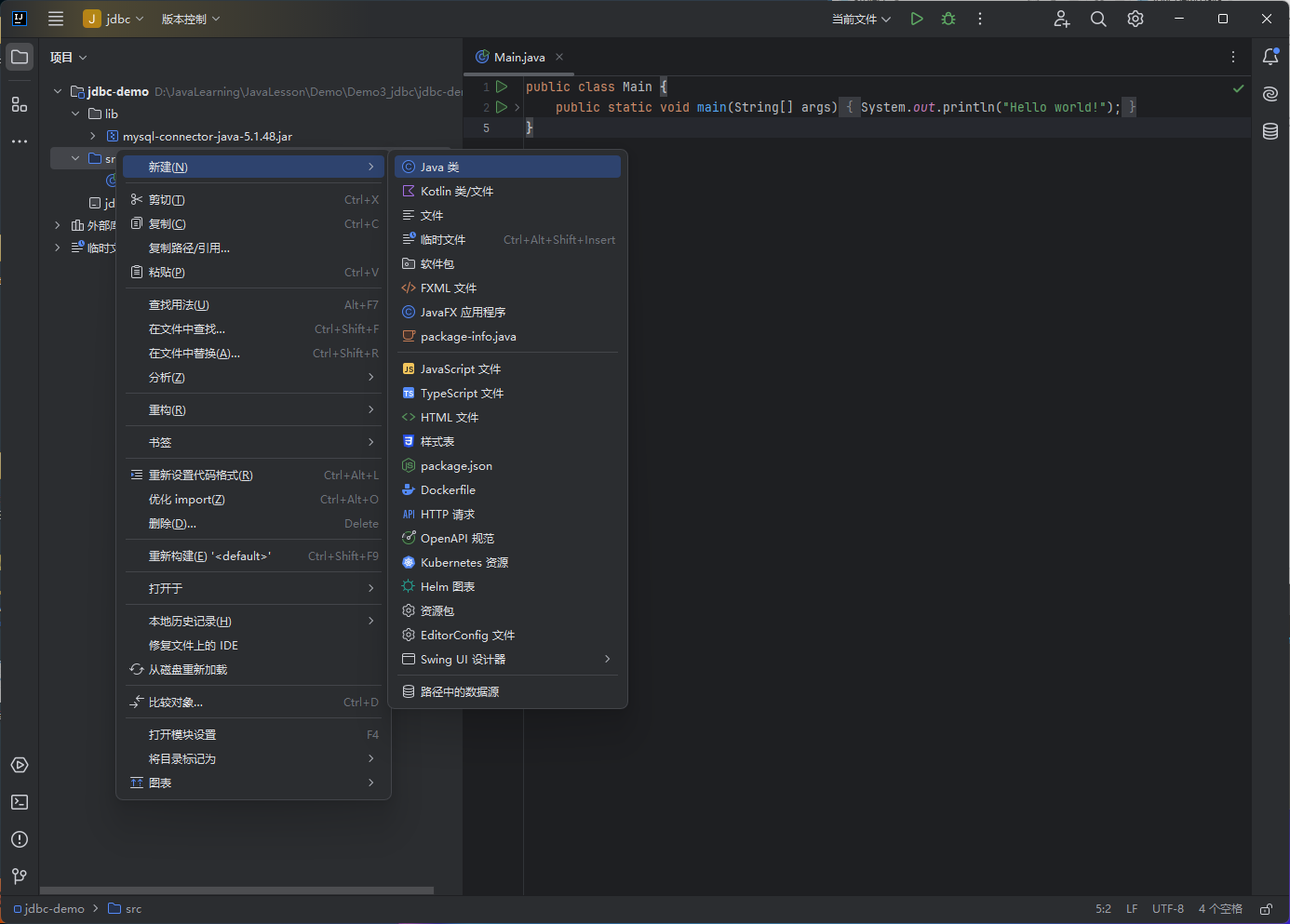Select JavaScript 文件 entry

[x=507, y=368]
